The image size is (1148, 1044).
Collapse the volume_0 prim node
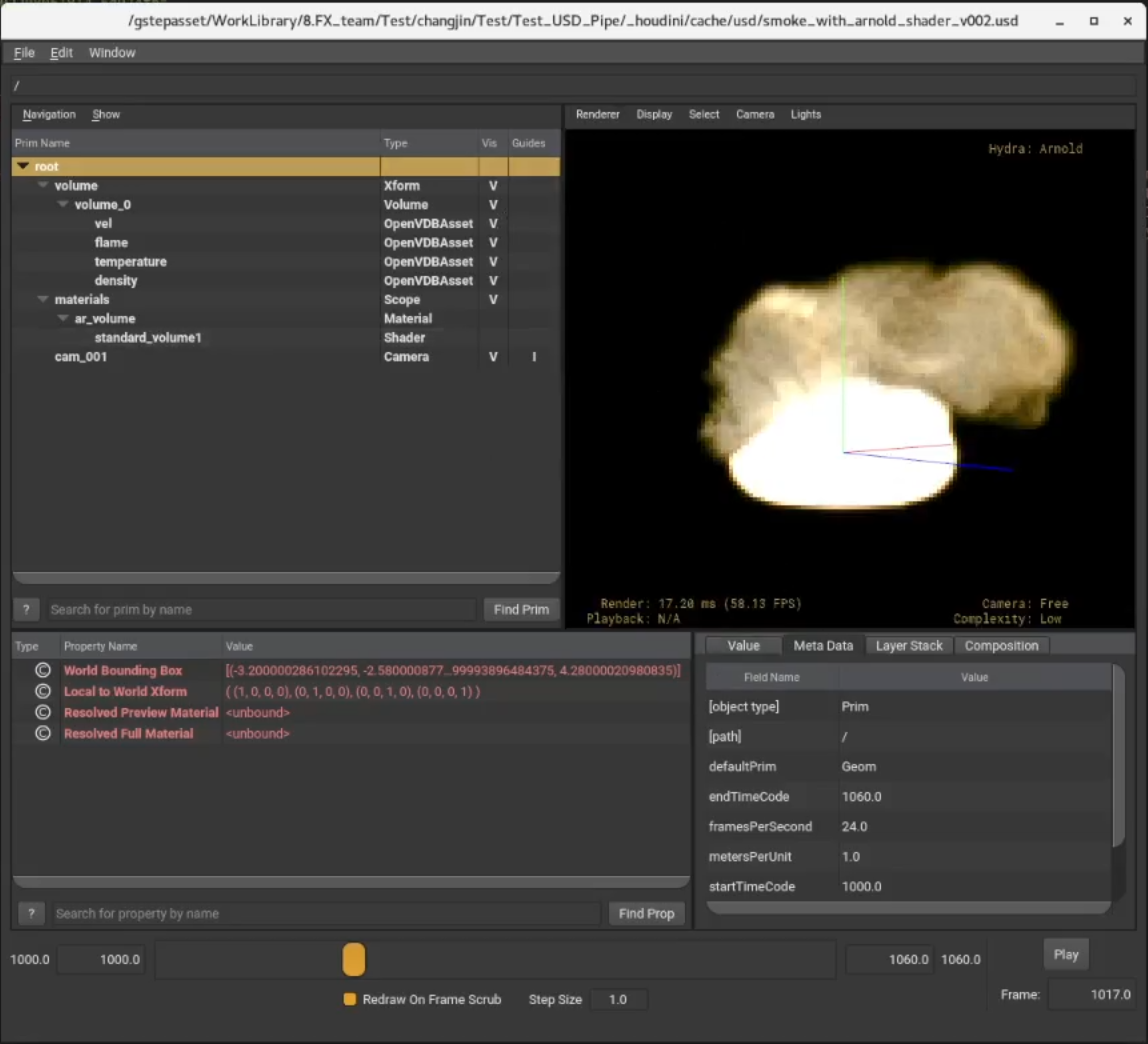tap(63, 205)
